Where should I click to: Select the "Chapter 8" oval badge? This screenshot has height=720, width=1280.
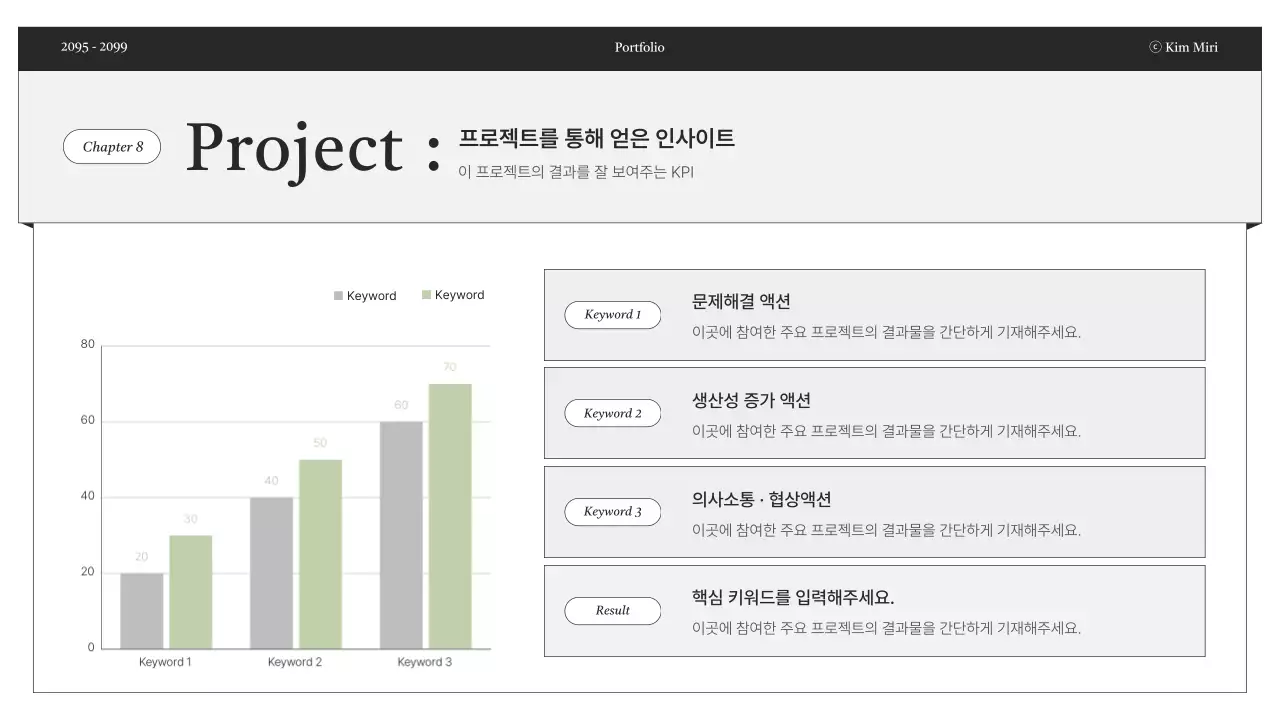point(112,147)
